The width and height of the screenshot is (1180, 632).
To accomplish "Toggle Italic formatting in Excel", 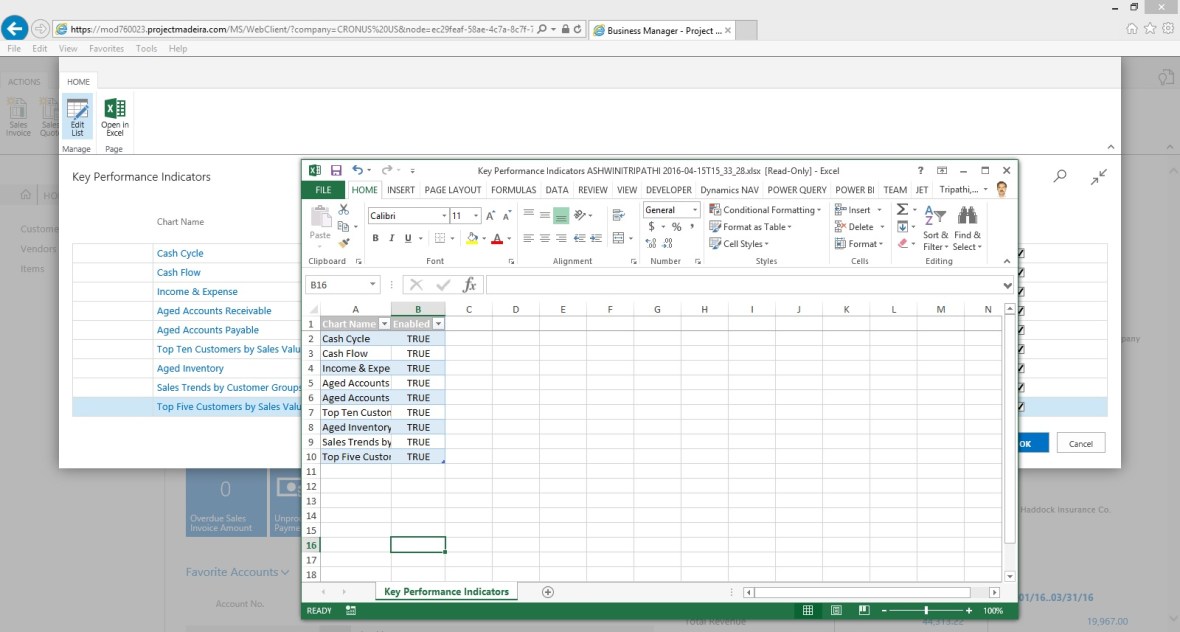I will (391, 238).
